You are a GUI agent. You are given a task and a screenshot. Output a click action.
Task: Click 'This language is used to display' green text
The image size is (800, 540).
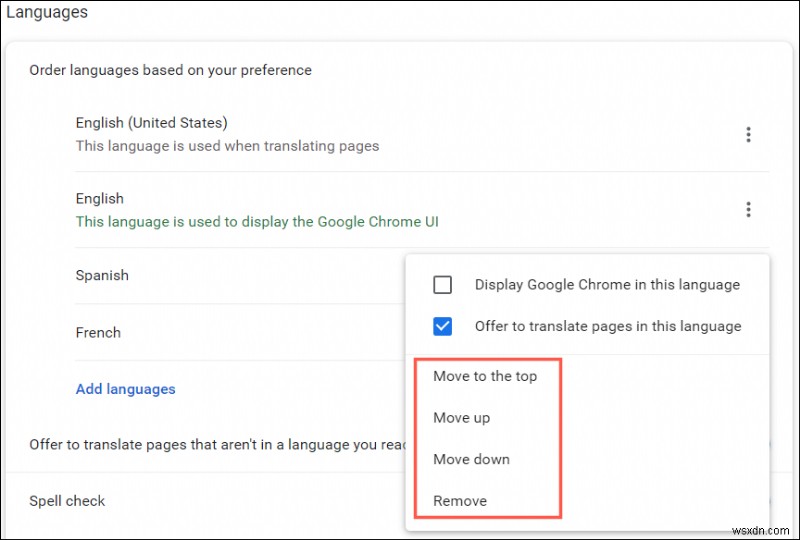[257, 222]
